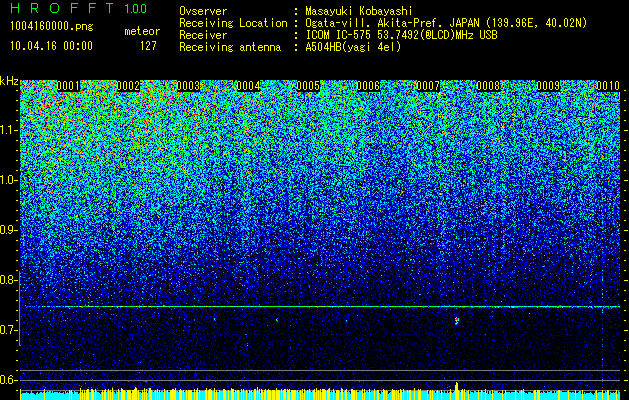Viewport: 629px width, 400px height.
Task: Select the meteor count 127
Action: pyautogui.click(x=148, y=46)
